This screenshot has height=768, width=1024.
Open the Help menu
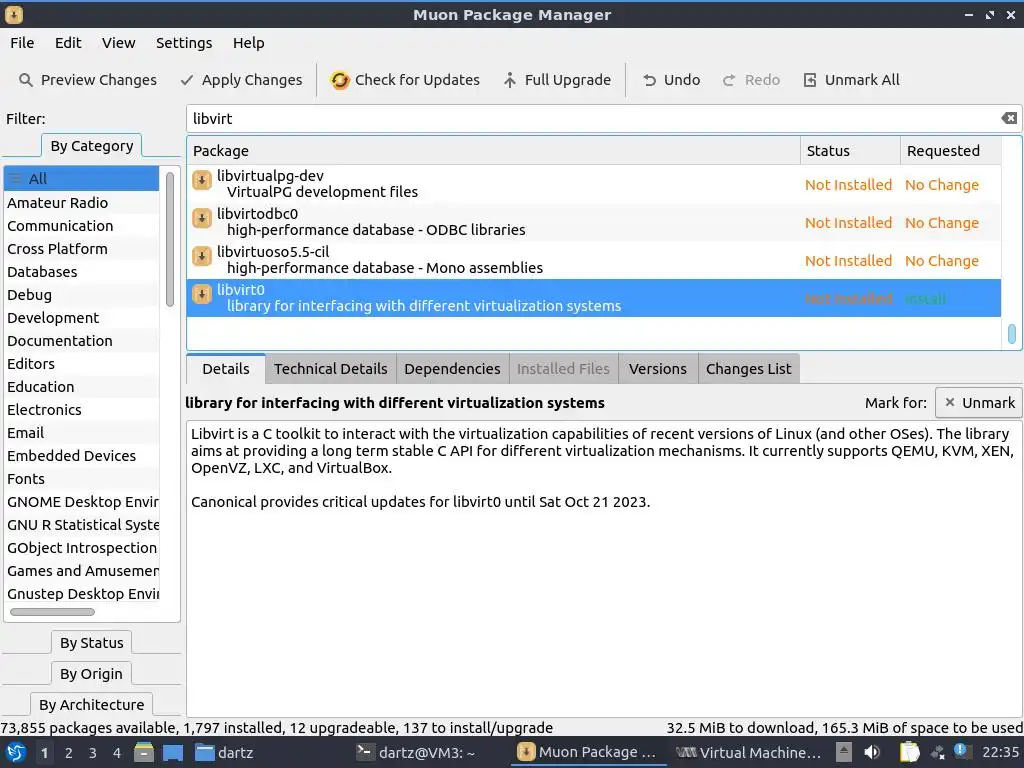point(248,43)
